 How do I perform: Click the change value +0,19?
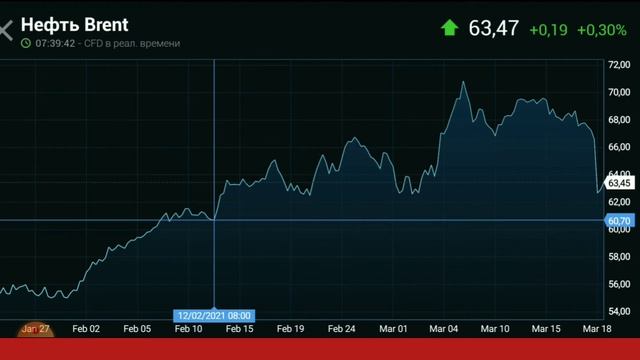pos(548,30)
